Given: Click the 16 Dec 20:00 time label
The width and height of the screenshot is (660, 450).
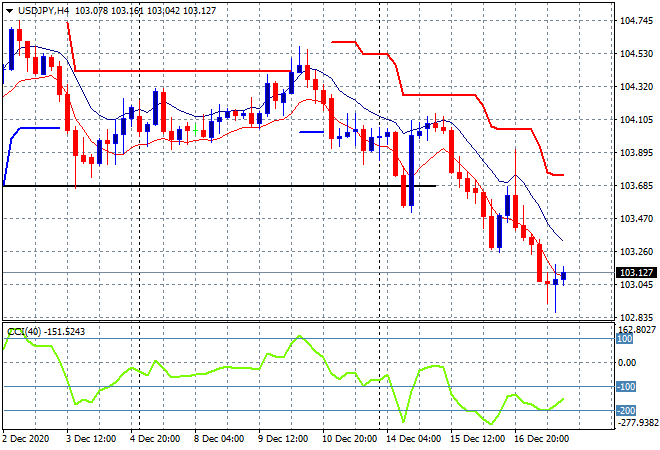Looking at the screenshot, I should pyautogui.click(x=542, y=439).
